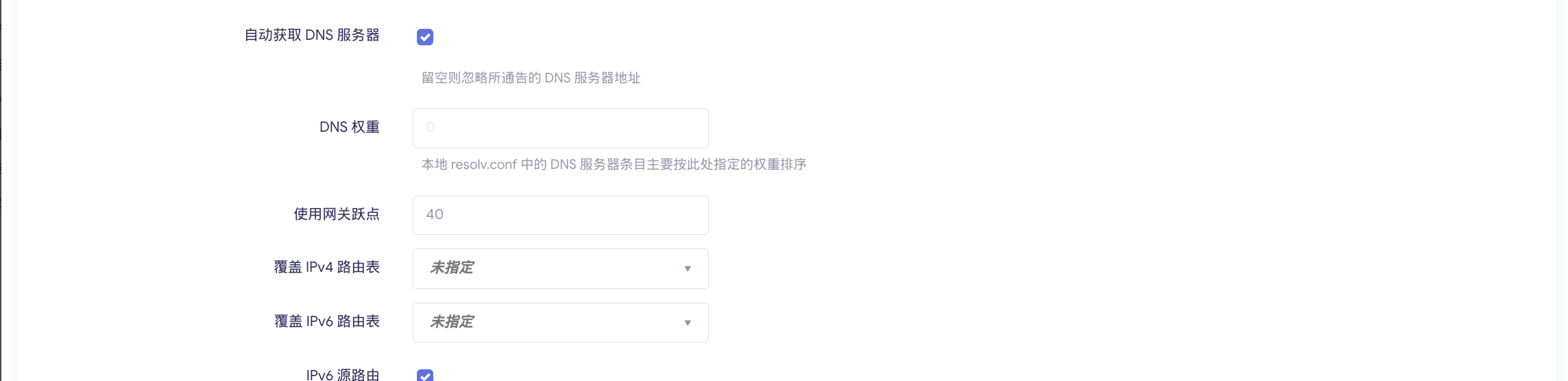The image size is (1568, 381).
Task: Click the arrow of the IPv6 路由表 dropdown
Action: (x=687, y=323)
